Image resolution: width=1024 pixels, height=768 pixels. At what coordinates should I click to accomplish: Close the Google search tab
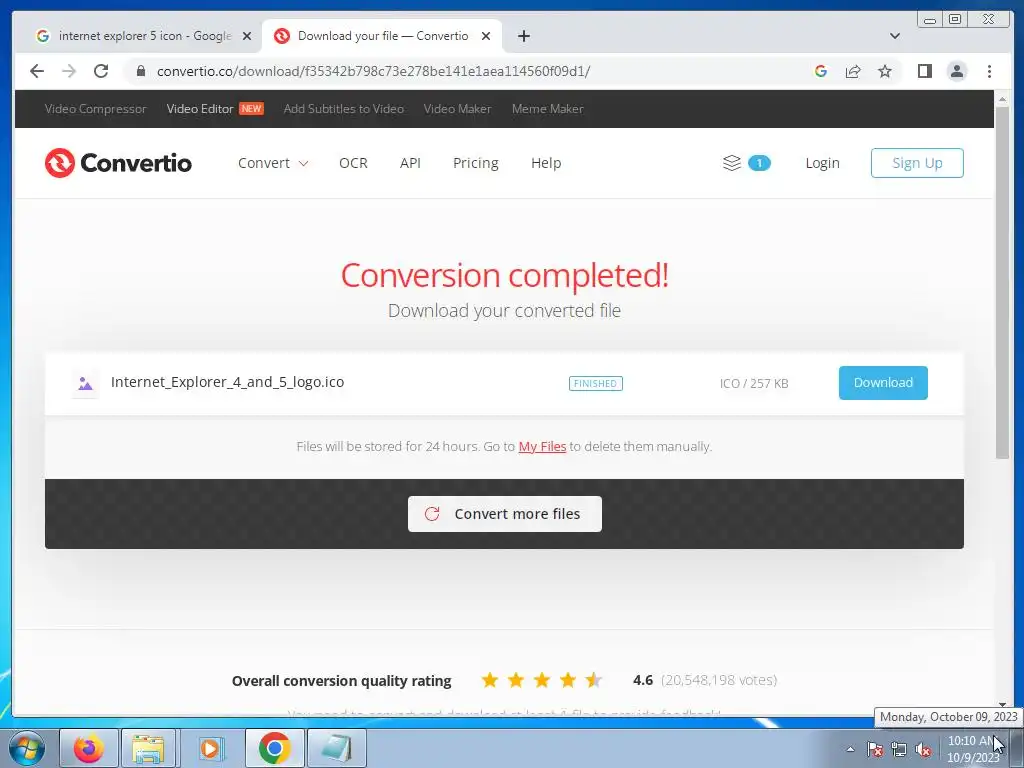247,36
